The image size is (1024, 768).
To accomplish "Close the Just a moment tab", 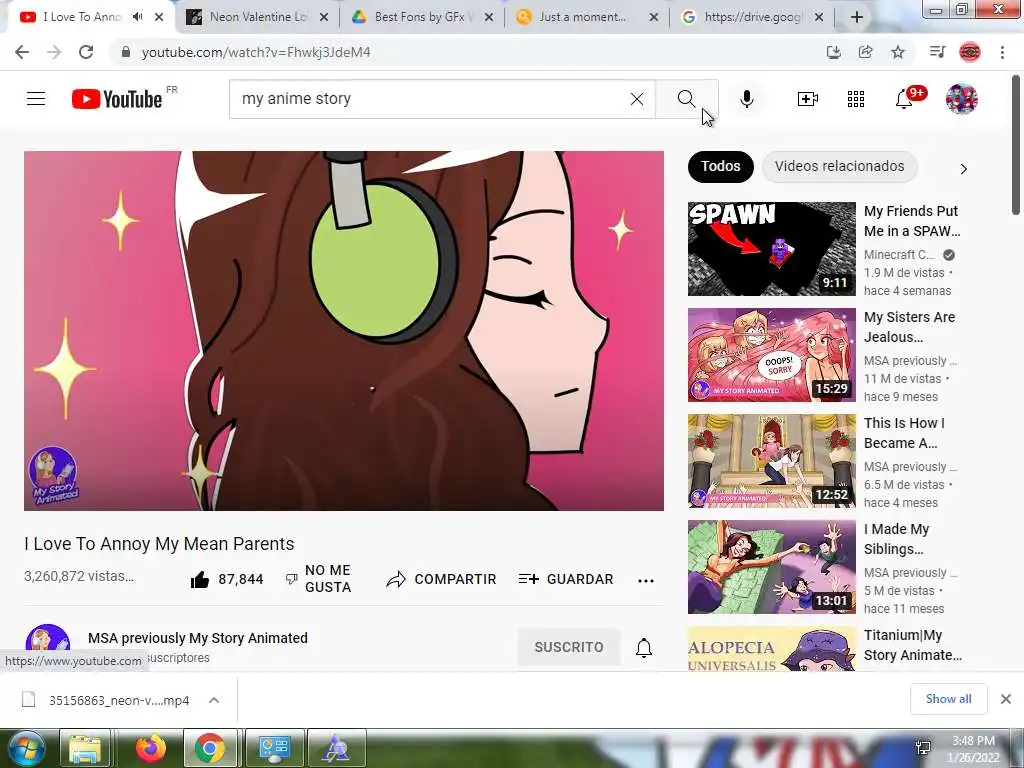I will (x=653, y=18).
